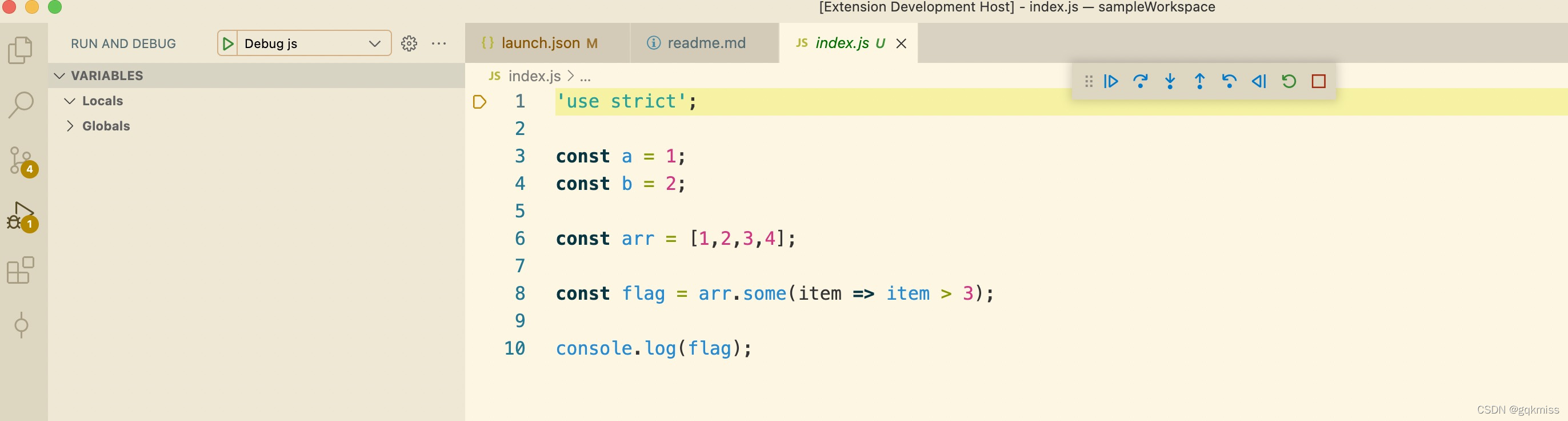Switch to the launch.json tab
Image resolution: width=1568 pixels, height=421 pixels.
coord(547,43)
